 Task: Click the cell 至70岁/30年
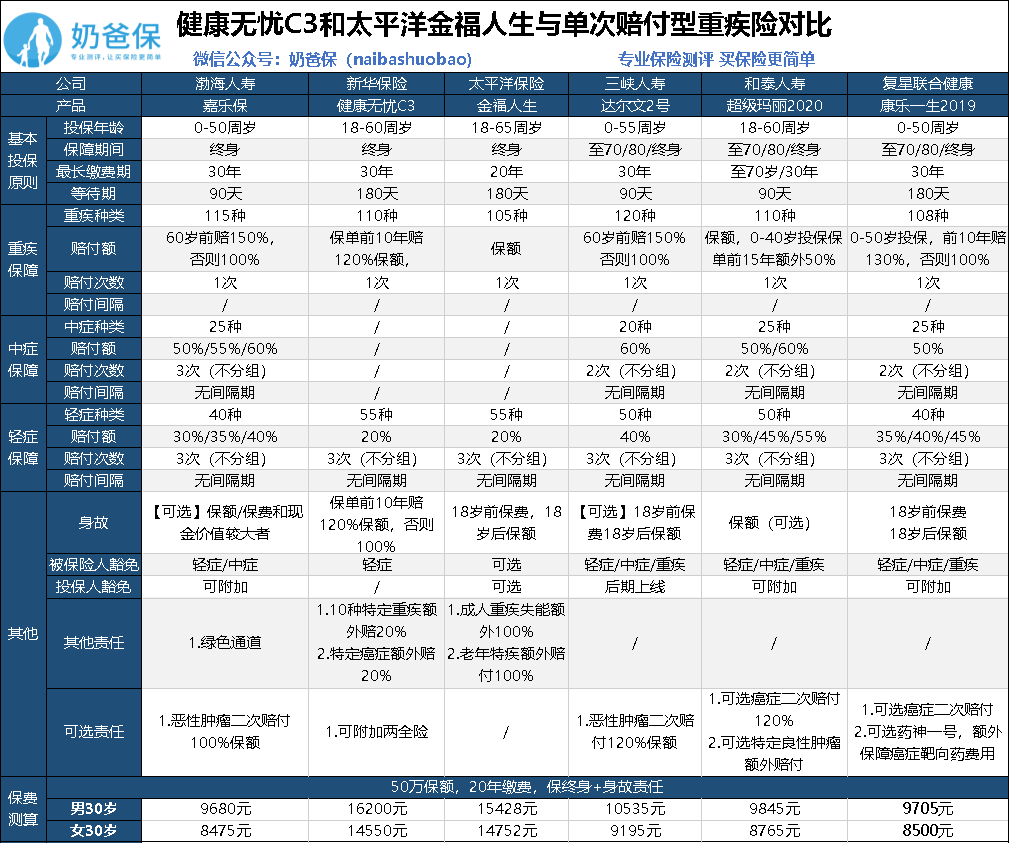pos(774,171)
